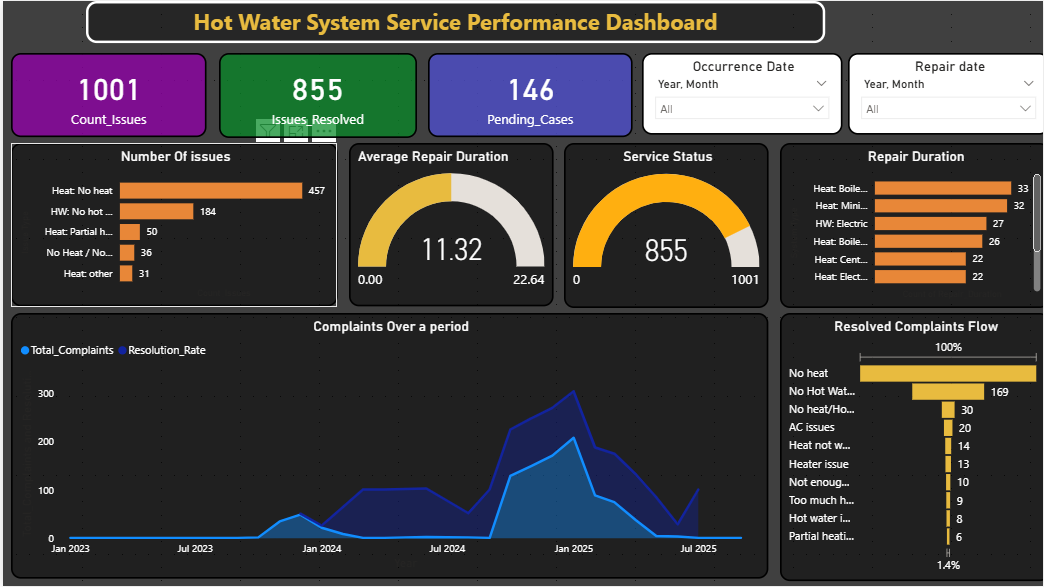This screenshot has width=1044, height=587.
Task: Select the 'No heat' funnel bar
Action: [x=947, y=373]
